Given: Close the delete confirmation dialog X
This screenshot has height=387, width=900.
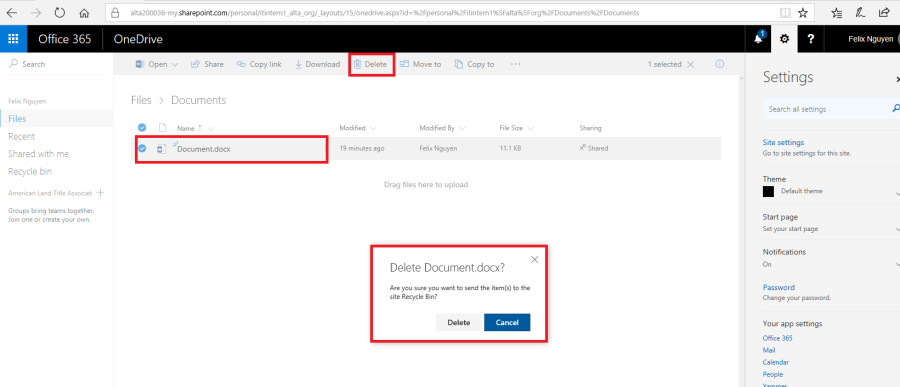Looking at the screenshot, I should 534,260.
